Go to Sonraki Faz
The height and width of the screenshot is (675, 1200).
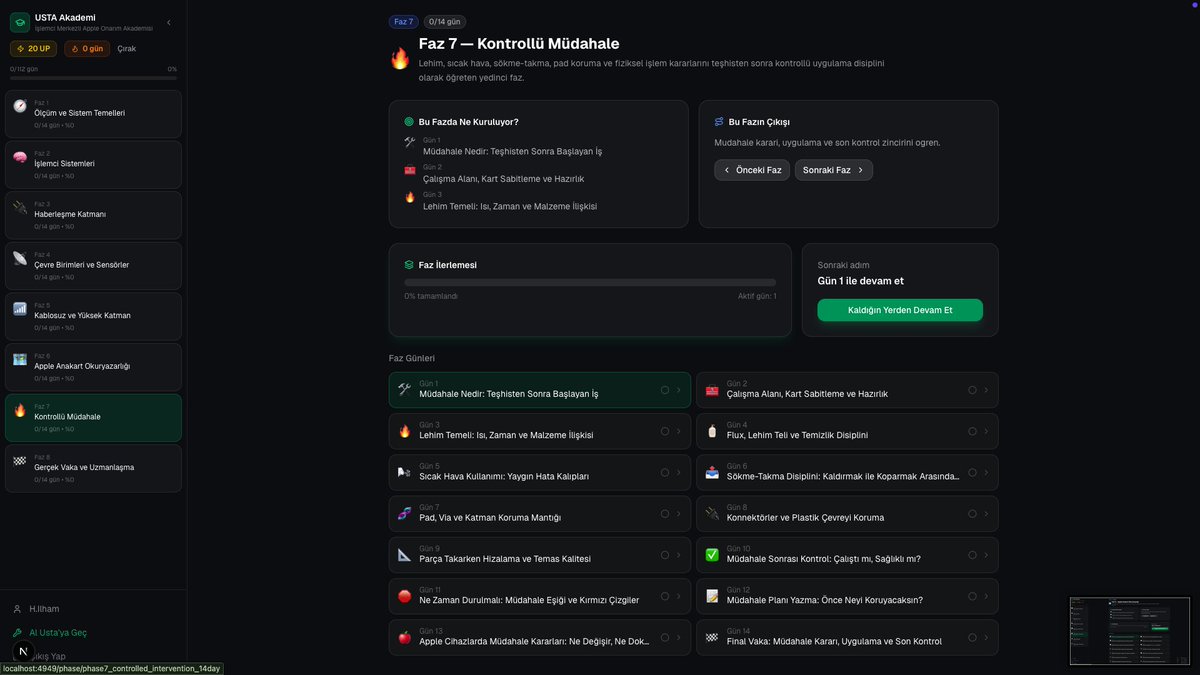click(834, 170)
